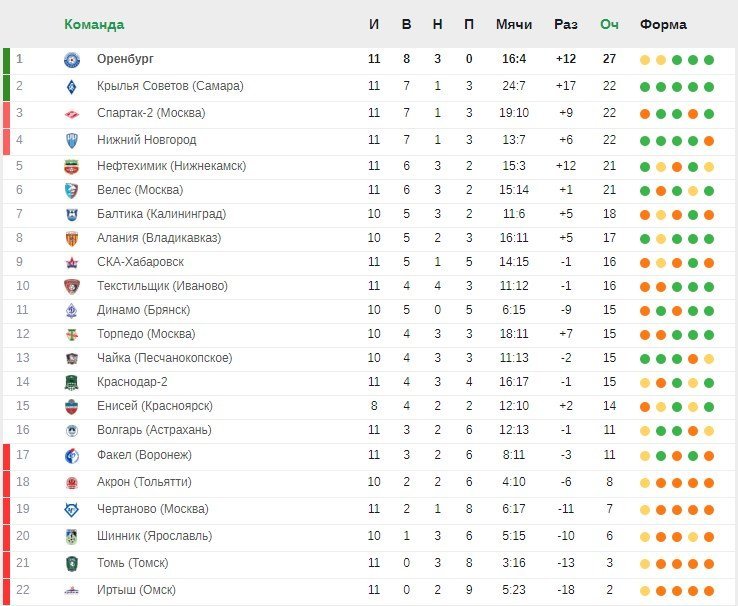This screenshot has height=606, width=738.
Task: Click Акрон's first yellow form dot
Action: click(645, 483)
